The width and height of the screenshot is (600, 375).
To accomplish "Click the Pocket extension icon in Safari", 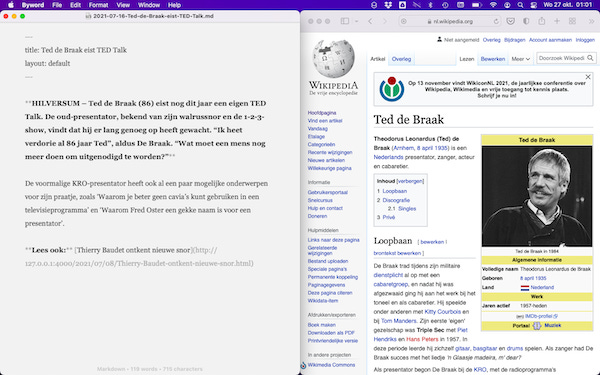I will [510, 21].
